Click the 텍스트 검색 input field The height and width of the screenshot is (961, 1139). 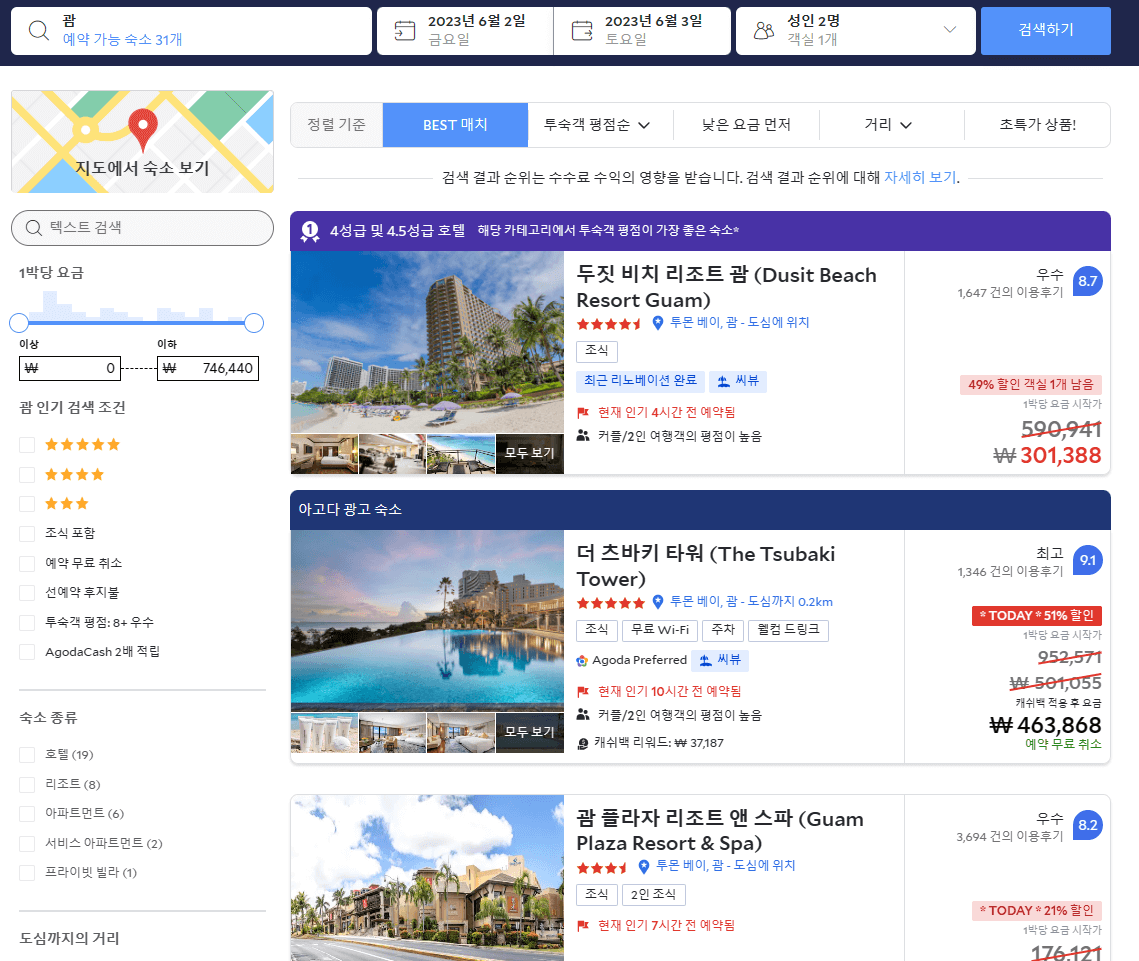pyautogui.click(x=142, y=228)
